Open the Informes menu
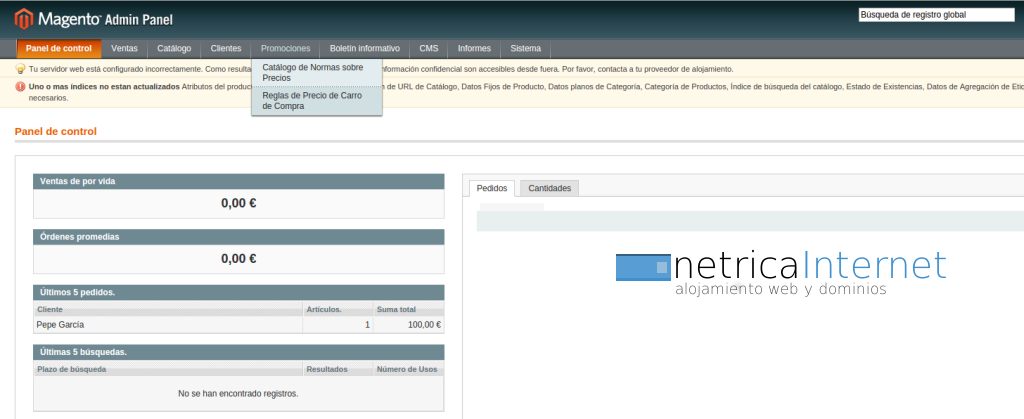The image size is (1024, 419). (474, 48)
